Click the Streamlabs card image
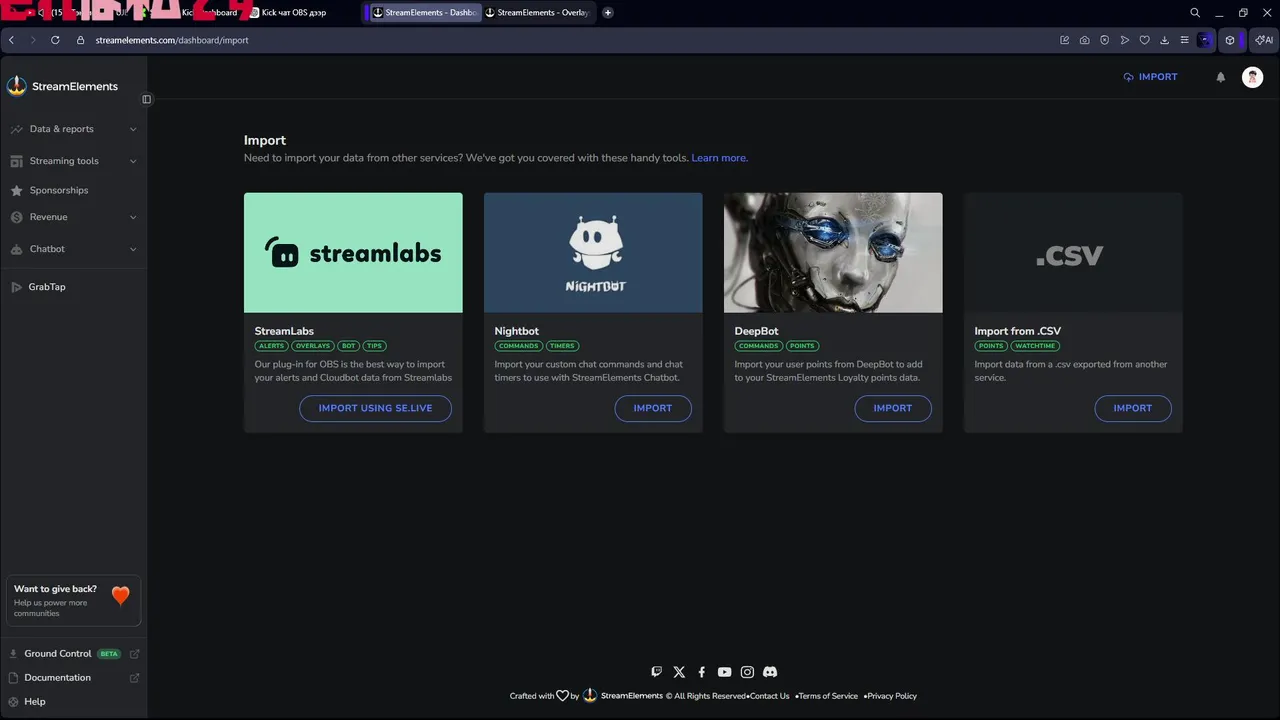Image resolution: width=1280 pixels, height=720 pixels. point(353,253)
